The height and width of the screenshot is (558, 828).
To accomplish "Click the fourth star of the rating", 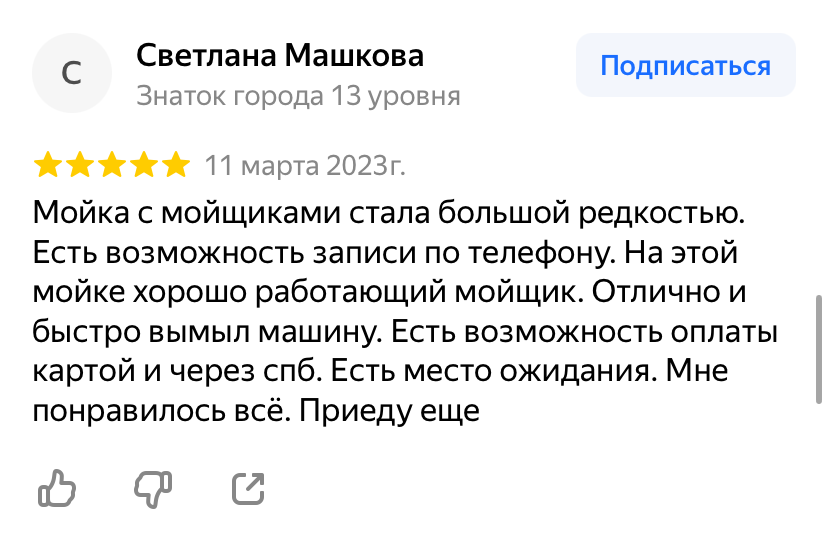I will (x=144, y=164).
